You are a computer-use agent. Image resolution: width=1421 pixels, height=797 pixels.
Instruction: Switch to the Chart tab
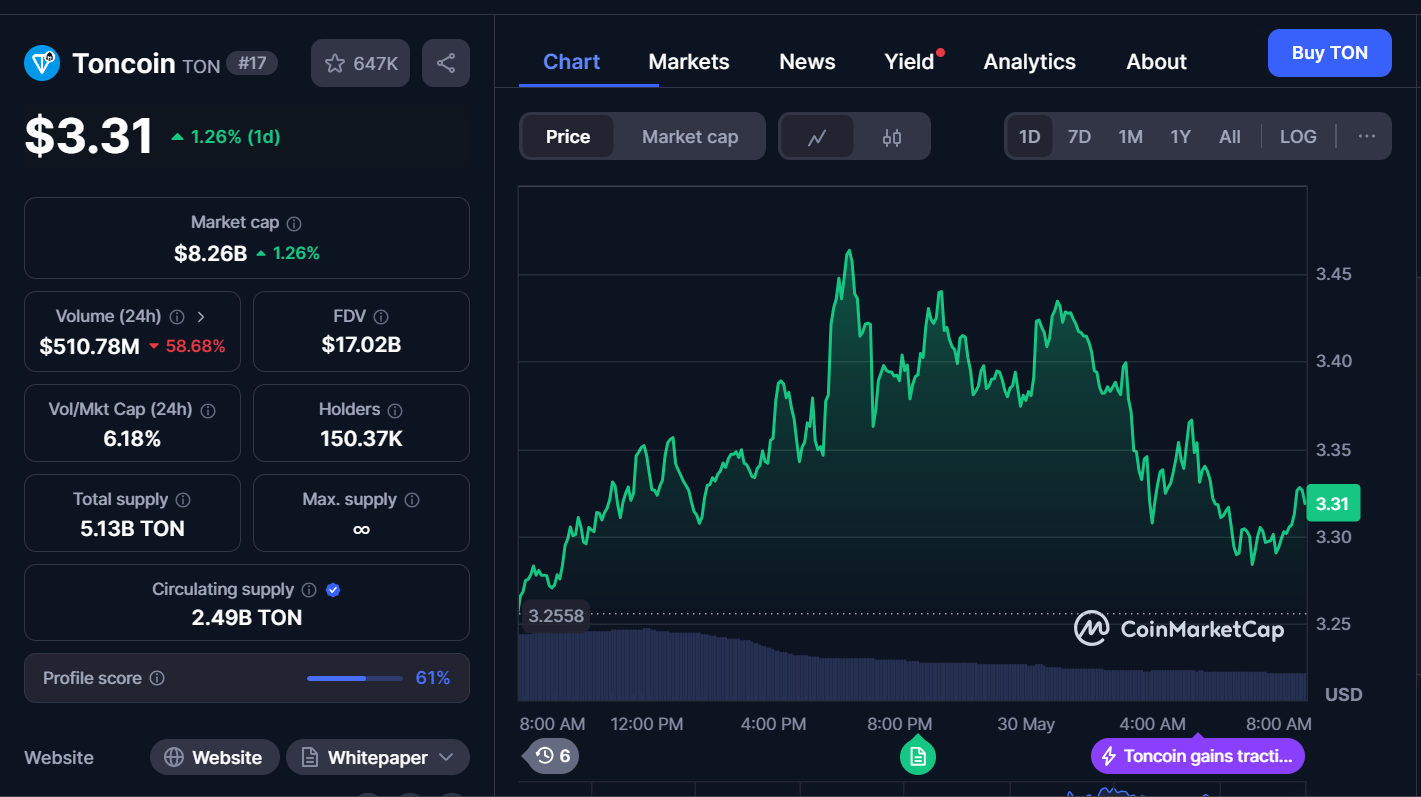pyautogui.click(x=571, y=62)
